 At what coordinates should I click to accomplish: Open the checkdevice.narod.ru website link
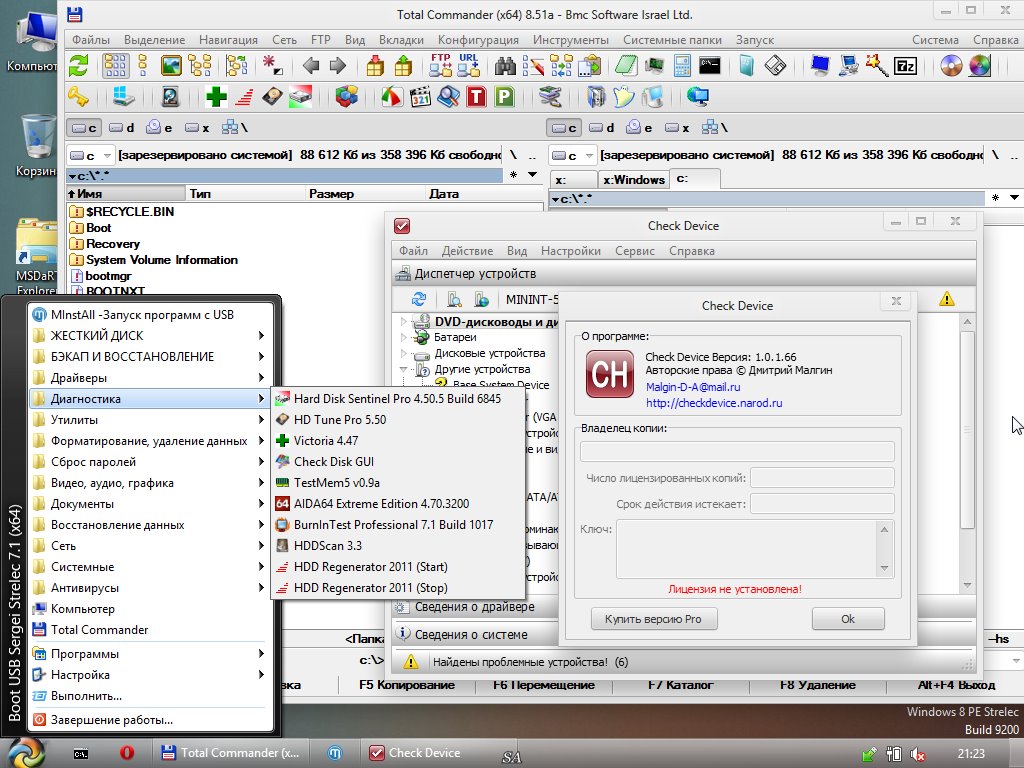tap(714, 403)
